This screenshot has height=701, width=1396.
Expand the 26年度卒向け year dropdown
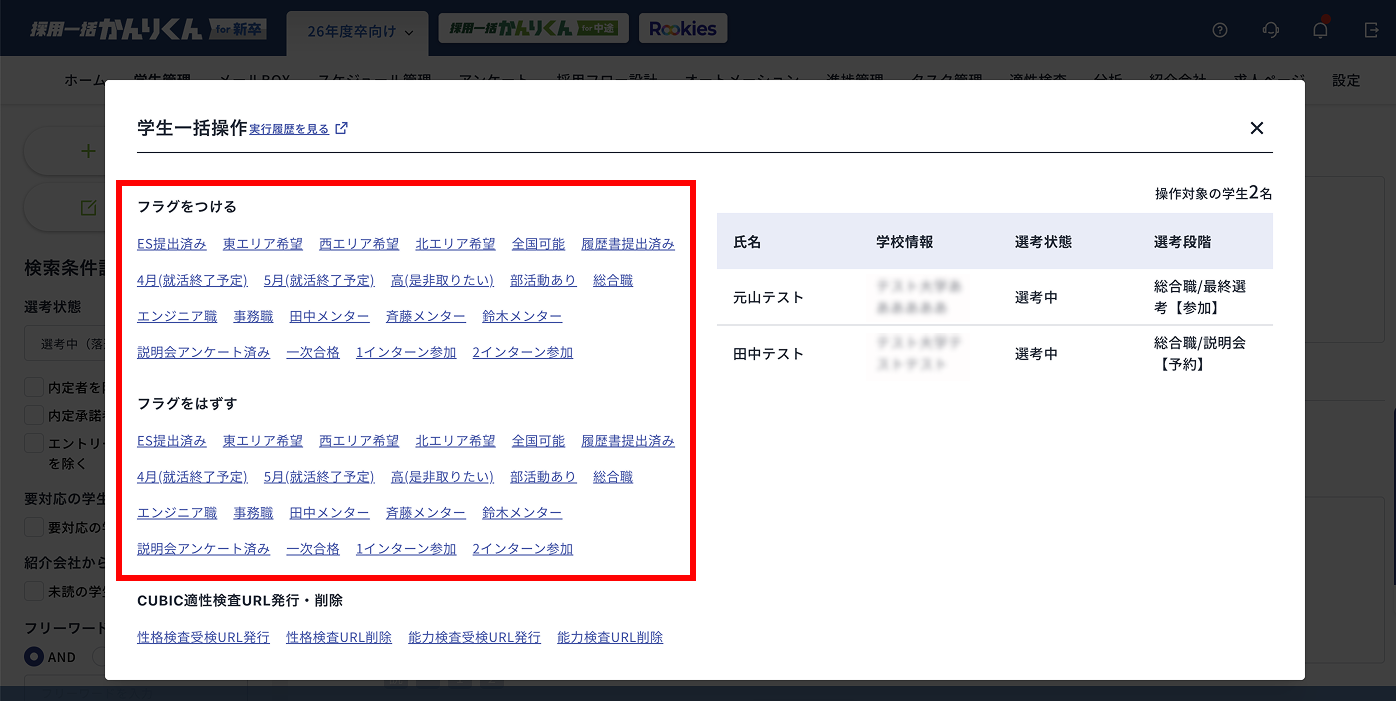coord(357,32)
